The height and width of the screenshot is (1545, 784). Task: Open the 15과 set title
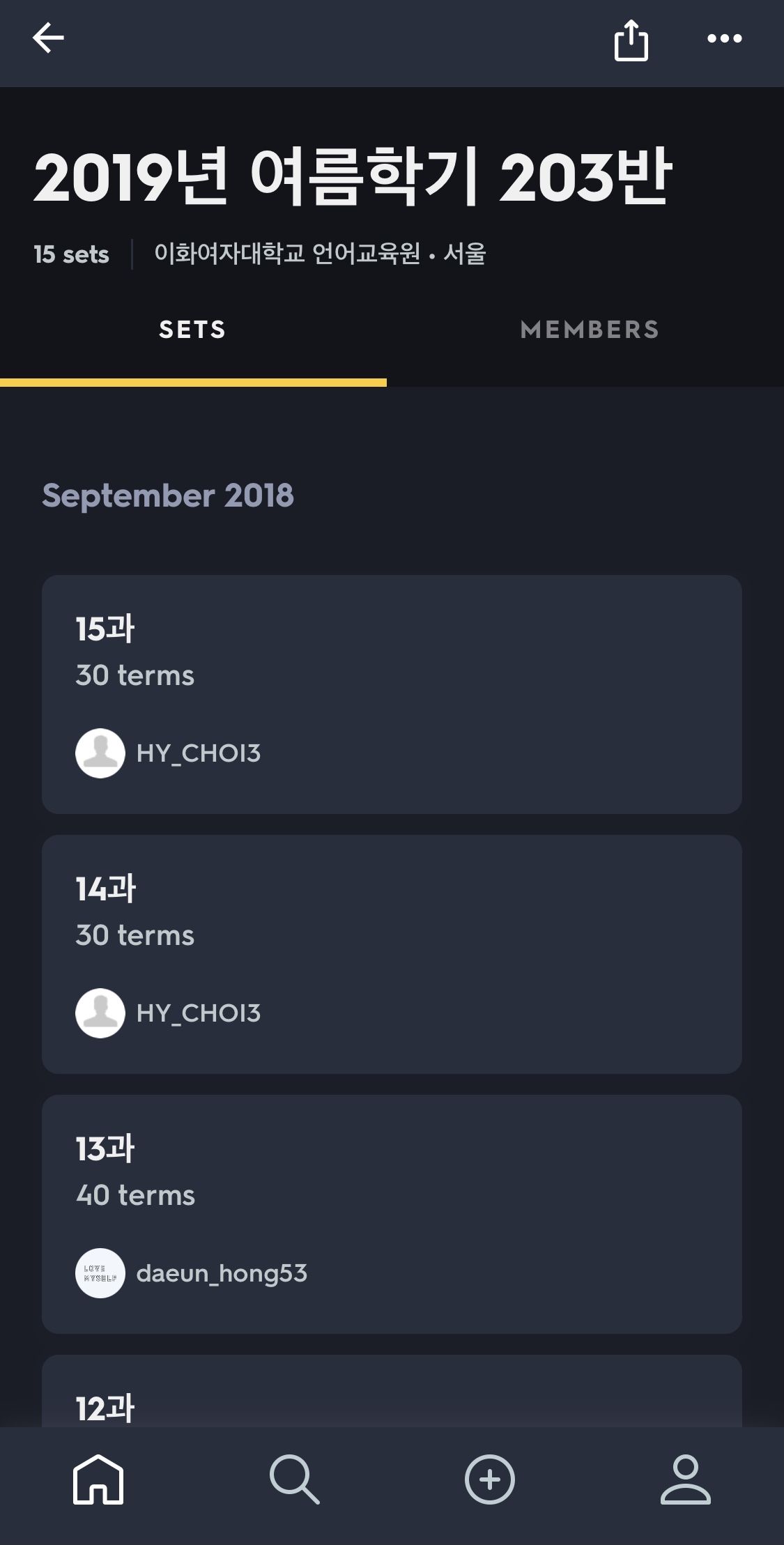click(105, 629)
